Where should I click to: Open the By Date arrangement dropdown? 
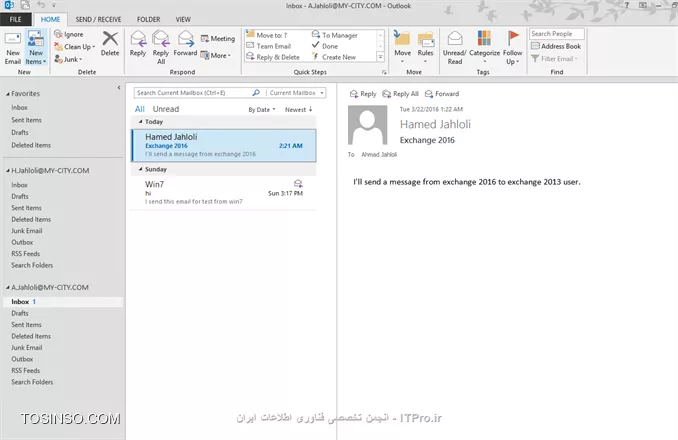coord(262,110)
